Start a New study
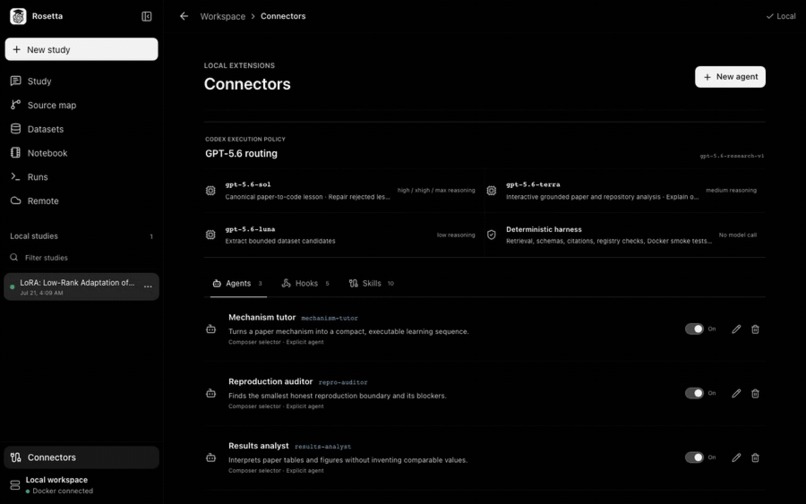 (82, 49)
